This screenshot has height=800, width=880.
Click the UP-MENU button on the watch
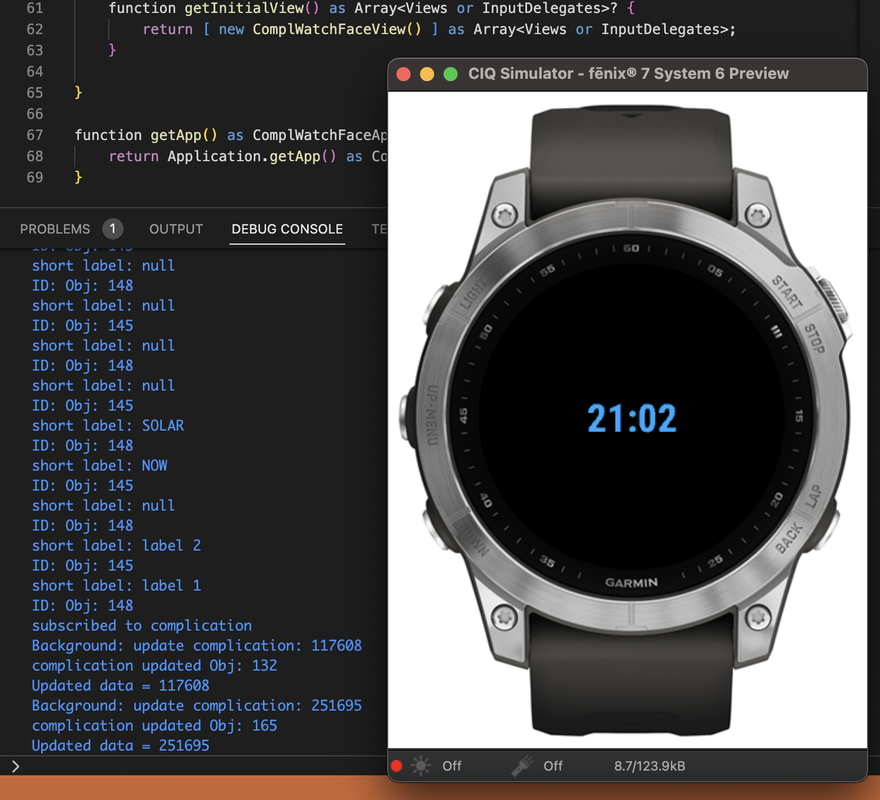[x=409, y=417]
